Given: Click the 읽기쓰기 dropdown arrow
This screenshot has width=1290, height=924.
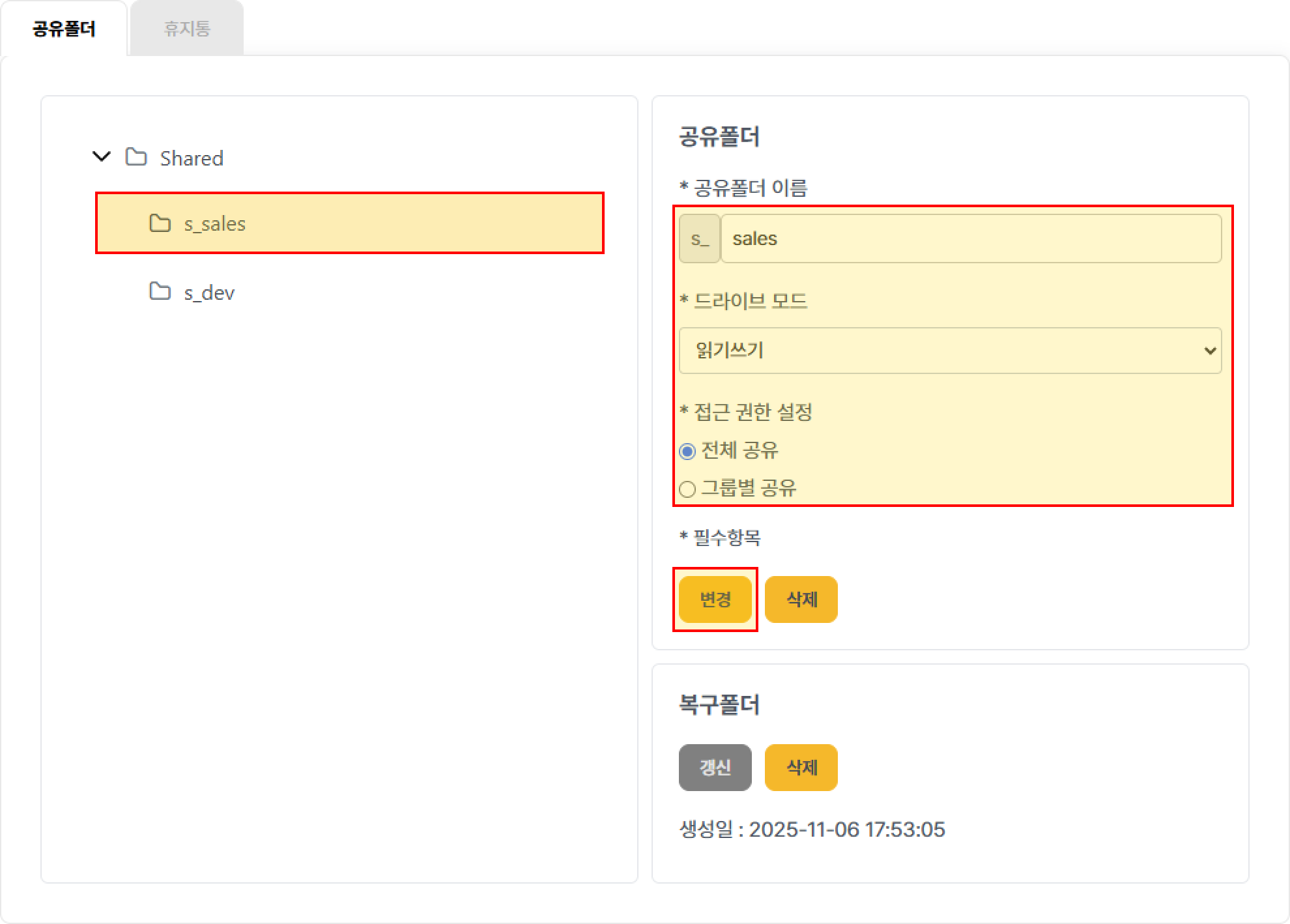Looking at the screenshot, I should point(1210,351).
